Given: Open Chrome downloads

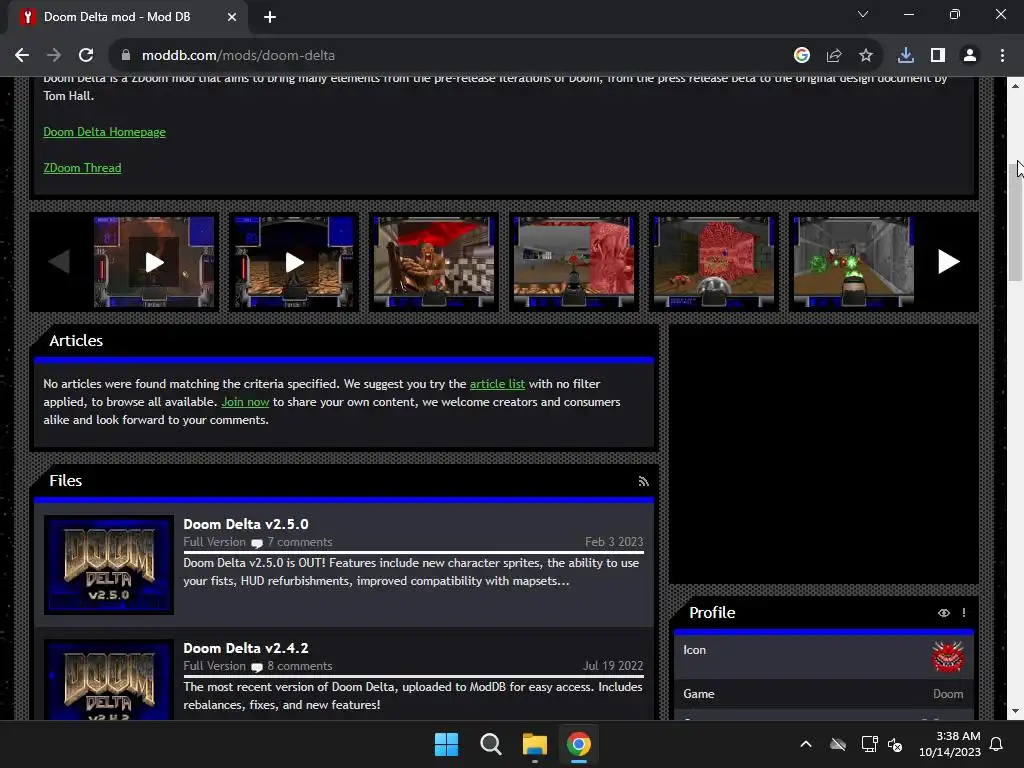Looking at the screenshot, I should click(x=906, y=56).
